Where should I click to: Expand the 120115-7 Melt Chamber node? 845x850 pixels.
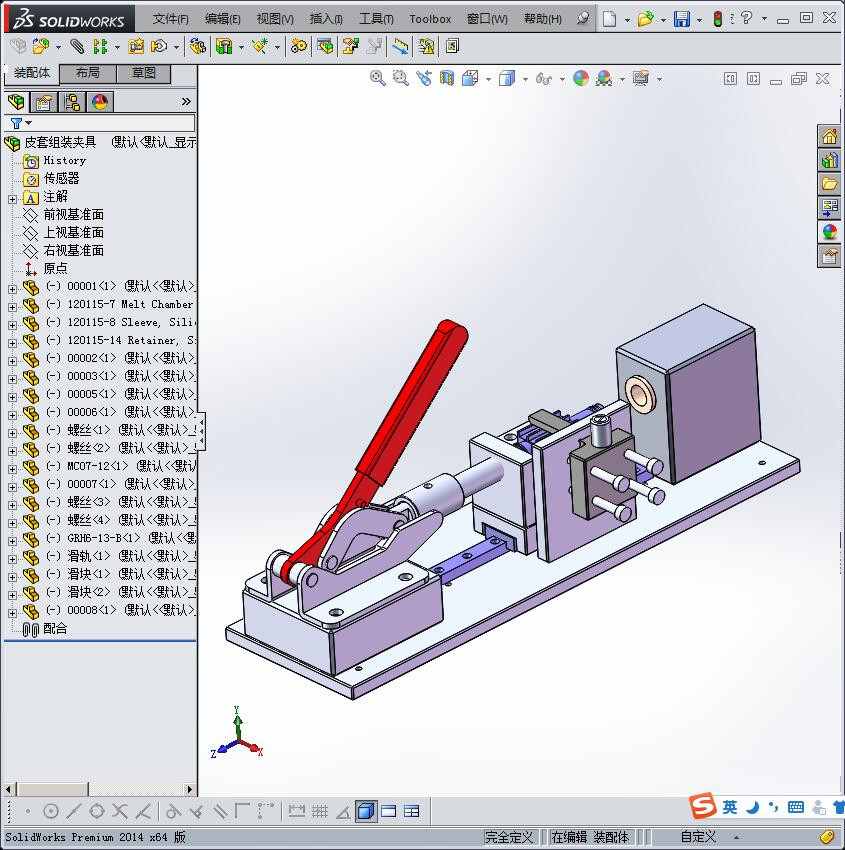12,307
